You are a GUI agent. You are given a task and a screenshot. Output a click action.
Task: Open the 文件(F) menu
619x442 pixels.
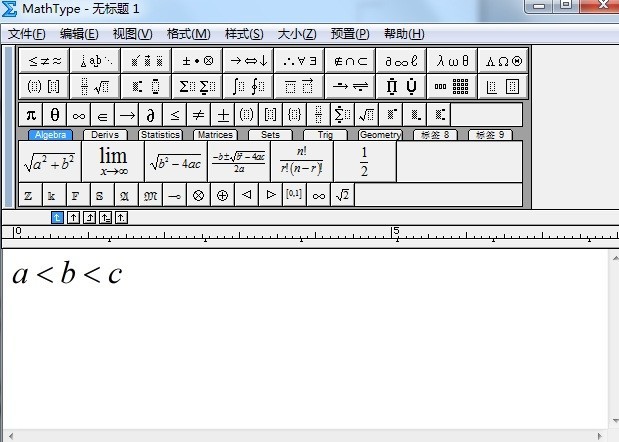[x=26, y=34]
